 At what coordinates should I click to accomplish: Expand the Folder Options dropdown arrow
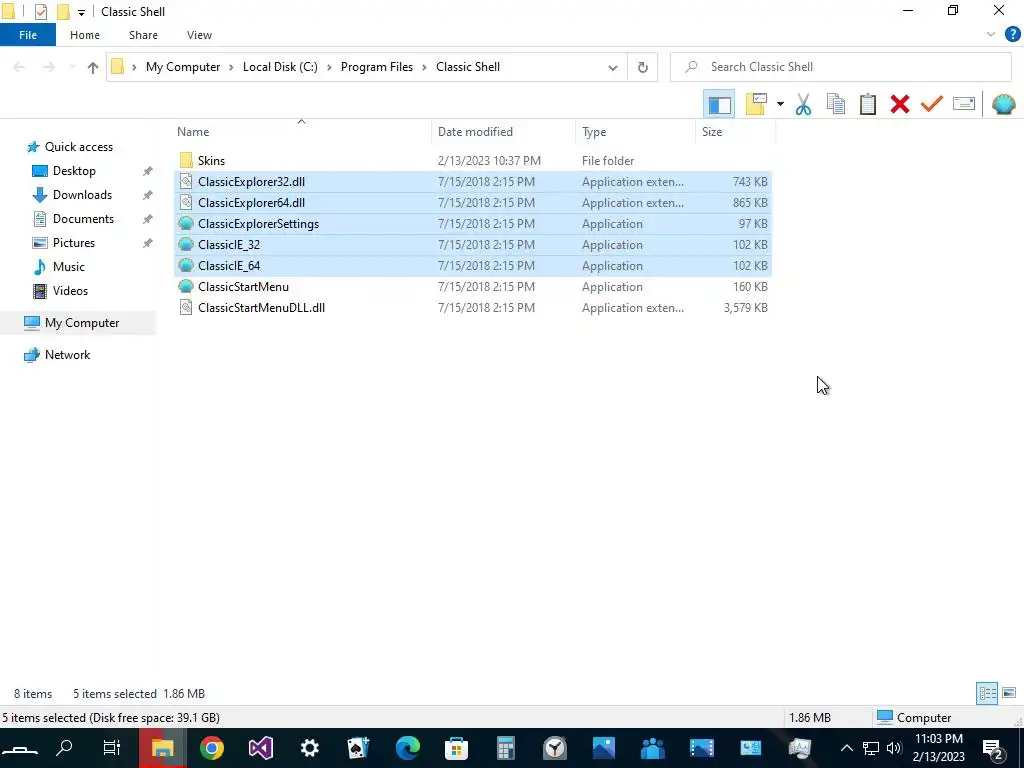click(780, 104)
